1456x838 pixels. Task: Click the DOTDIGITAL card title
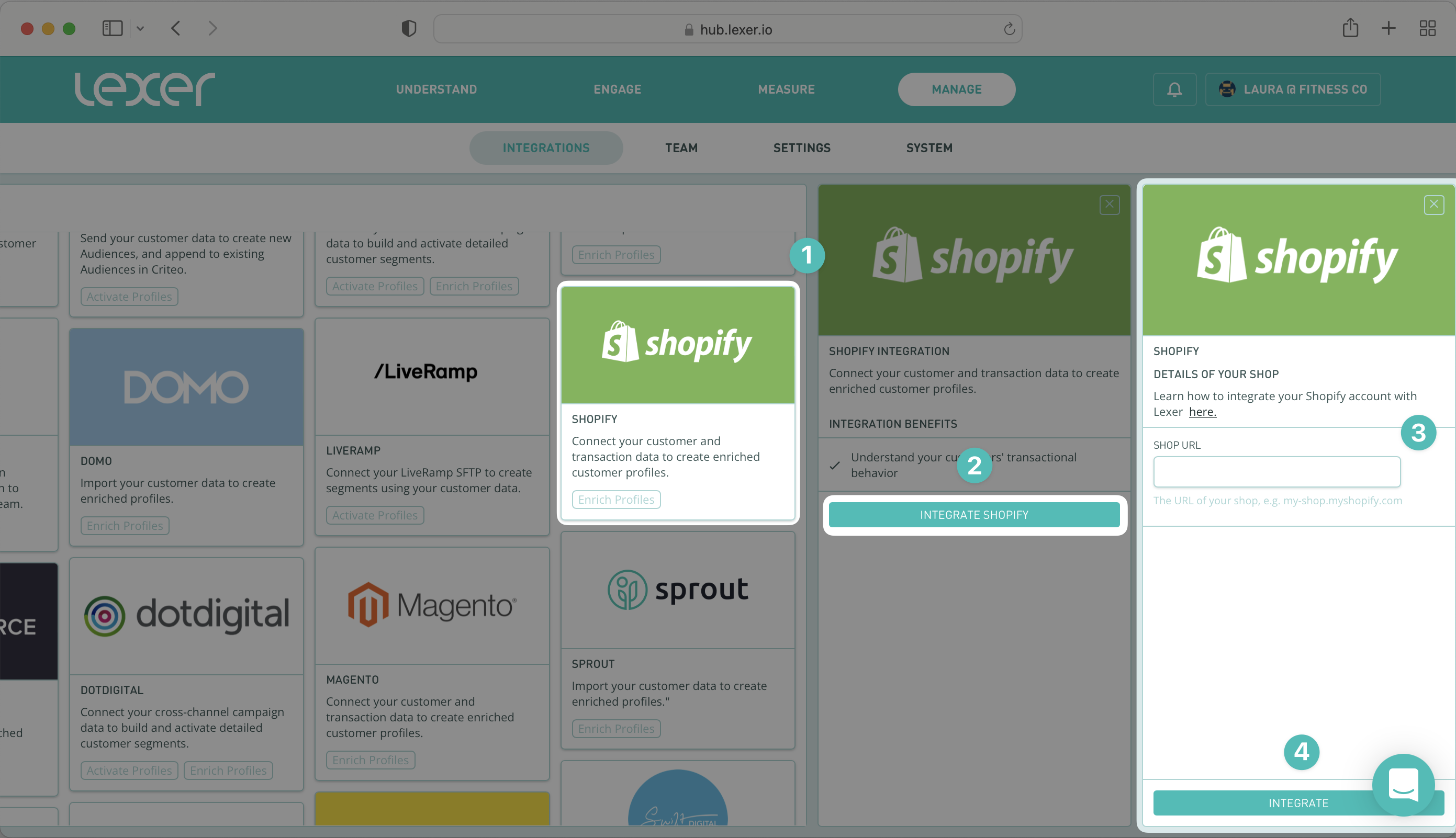(111, 689)
